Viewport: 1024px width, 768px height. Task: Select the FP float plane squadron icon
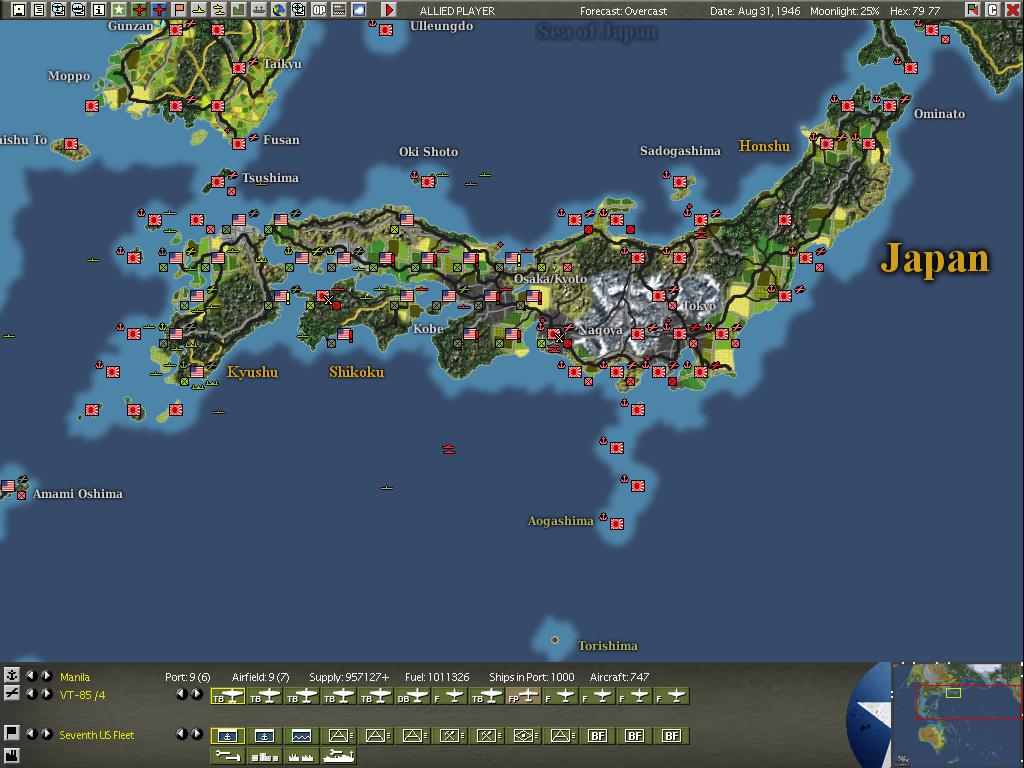point(523,697)
